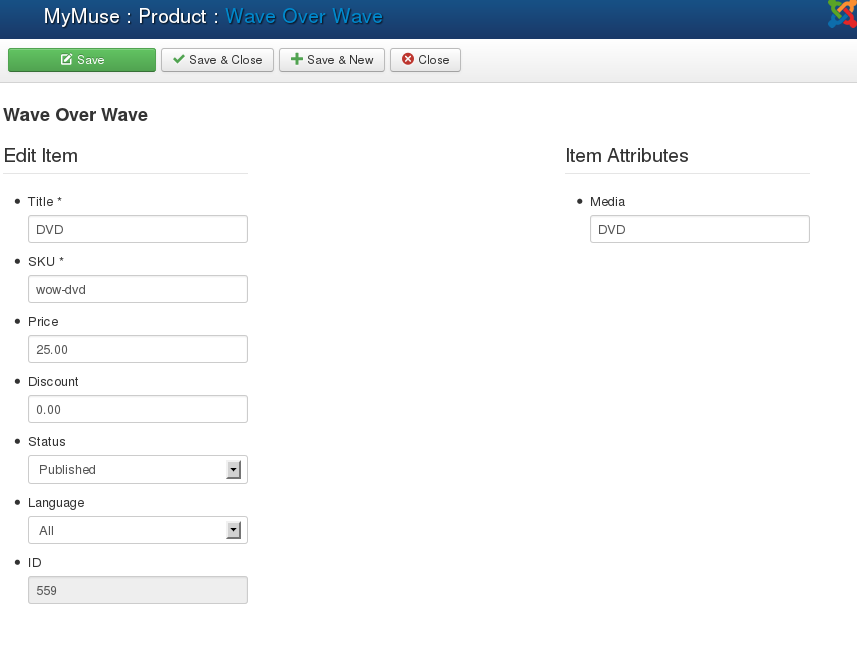The image size is (857, 651).
Task: Click the Wave Over Wave header title
Action: click(303, 17)
